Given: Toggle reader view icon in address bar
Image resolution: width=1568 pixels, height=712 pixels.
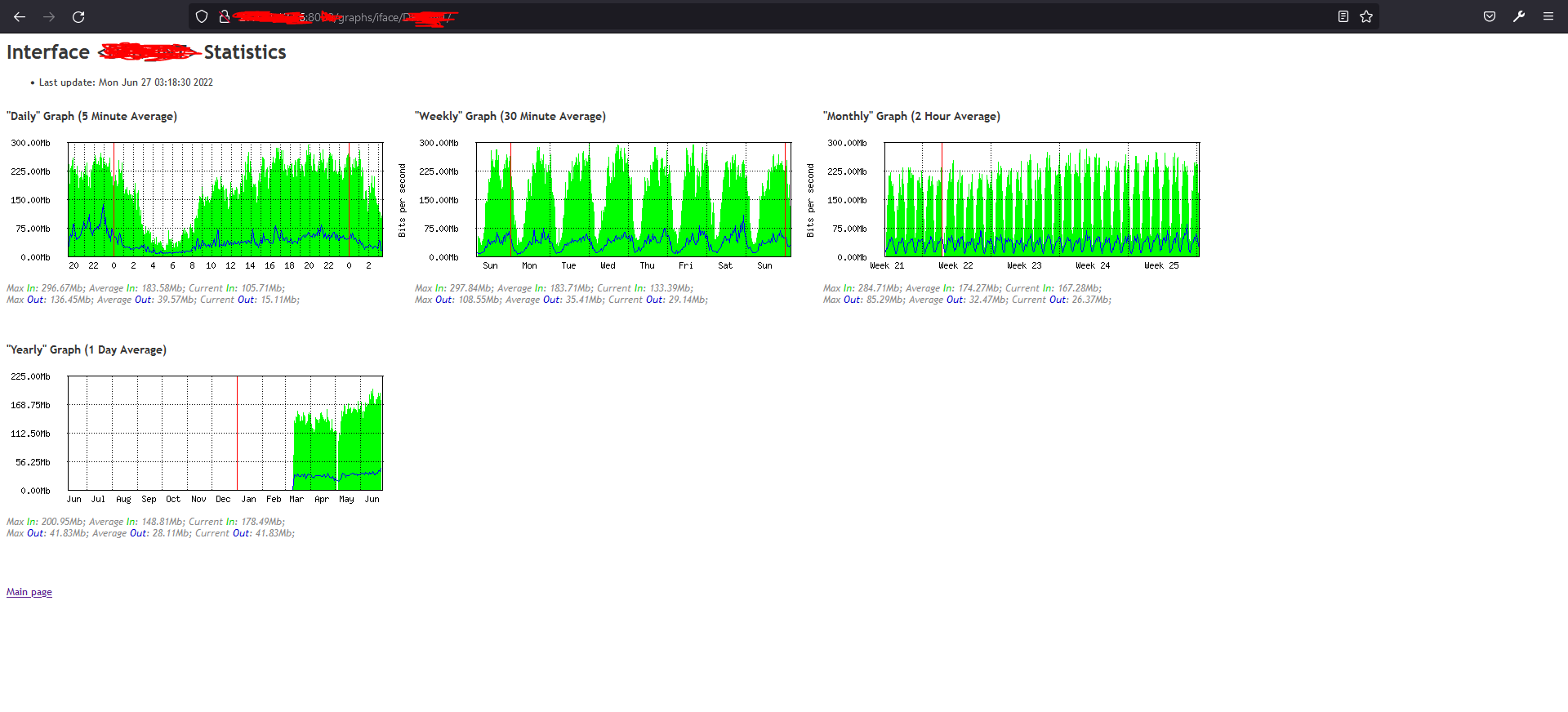Looking at the screenshot, I should [1343, 16].
